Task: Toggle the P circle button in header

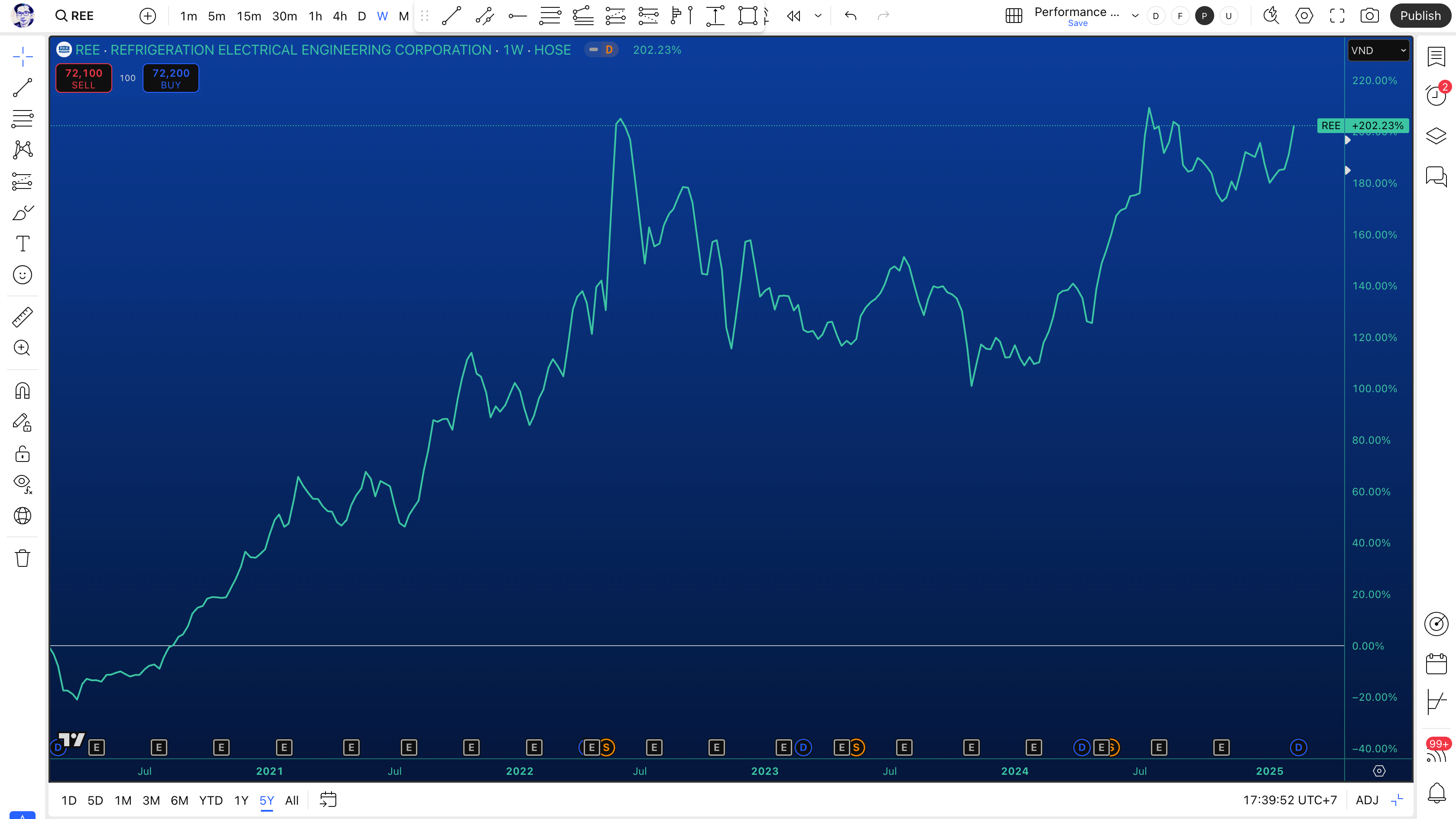Action: click(1205, 16)
